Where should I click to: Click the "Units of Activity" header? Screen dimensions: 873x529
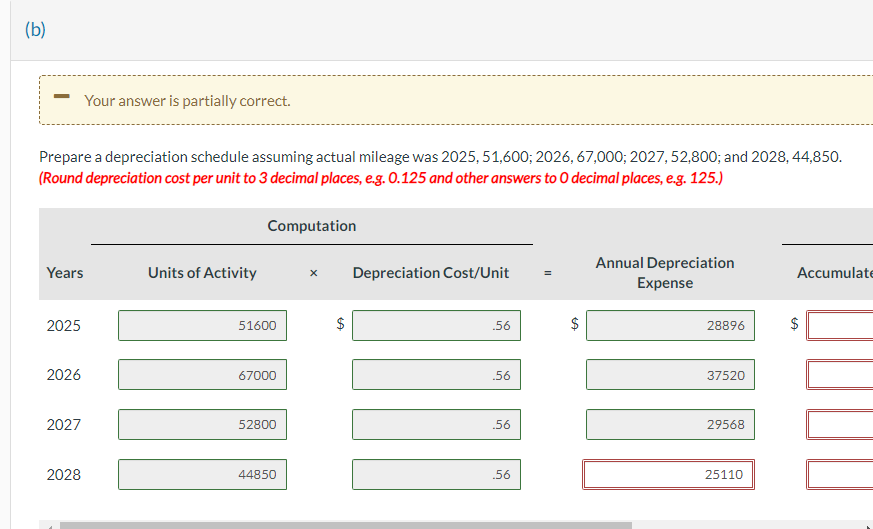pos(202,273)
